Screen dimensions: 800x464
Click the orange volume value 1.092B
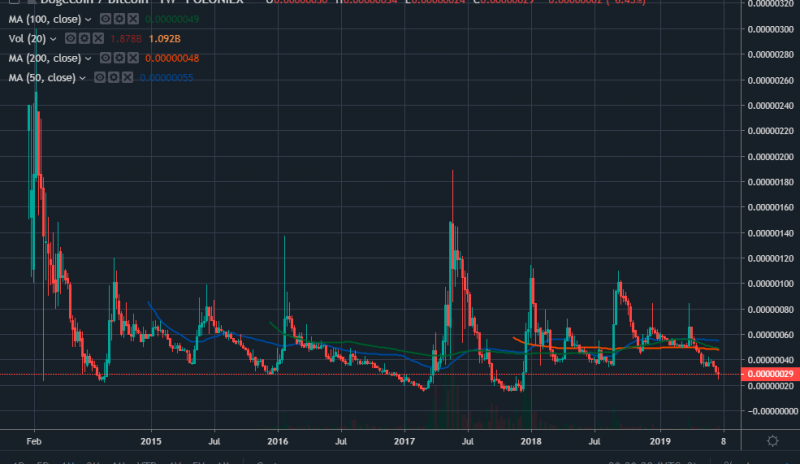pos(164,38)
